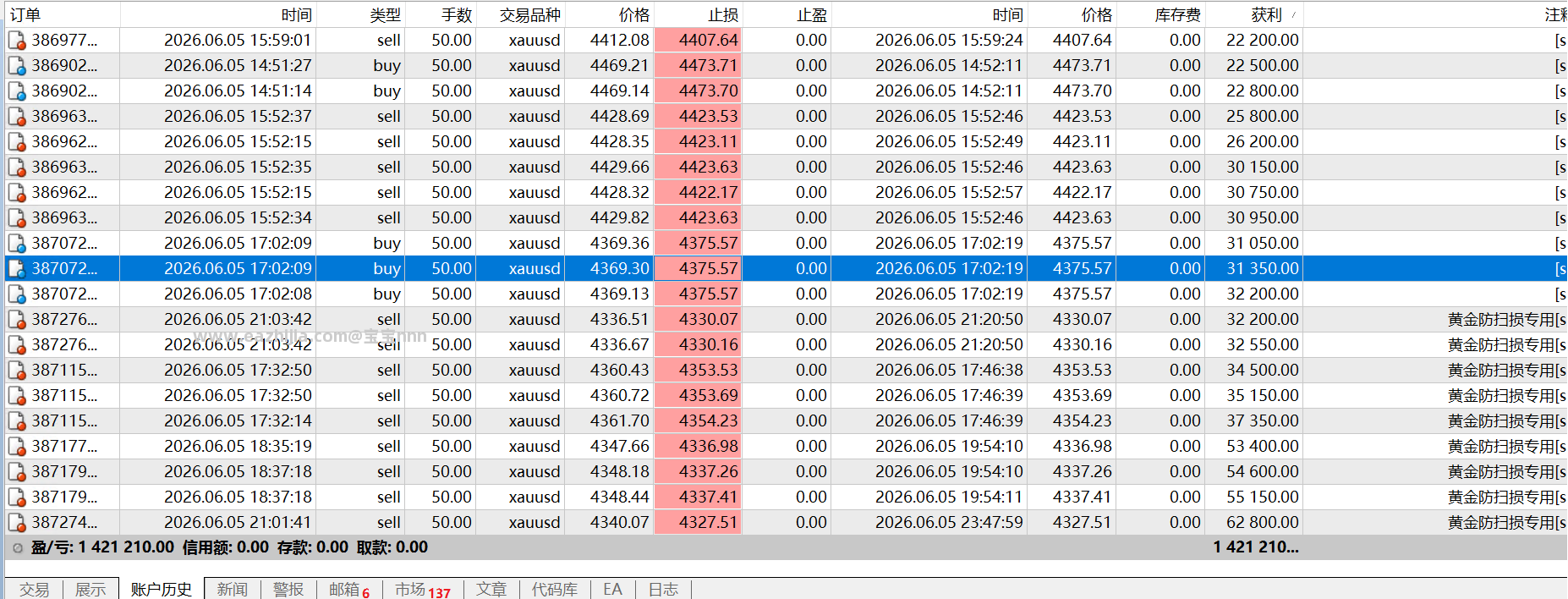Switch to the 文章 tab
This screenshot has height=599, width=1568.
click(x=491, y=590)
